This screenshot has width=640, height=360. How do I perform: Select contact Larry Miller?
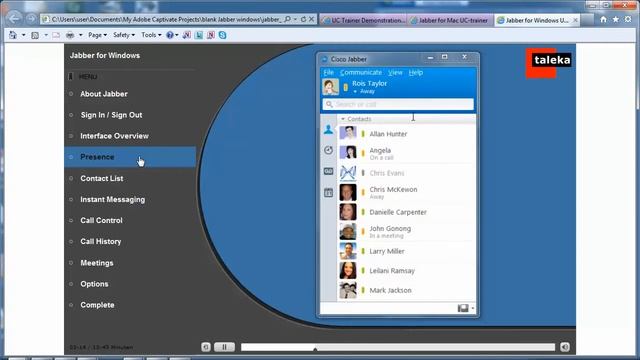click(x=407, y=251)
